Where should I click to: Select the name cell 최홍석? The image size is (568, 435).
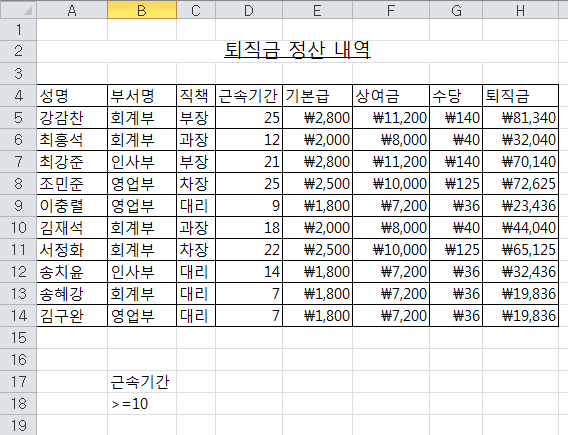[x=72, y=140]
